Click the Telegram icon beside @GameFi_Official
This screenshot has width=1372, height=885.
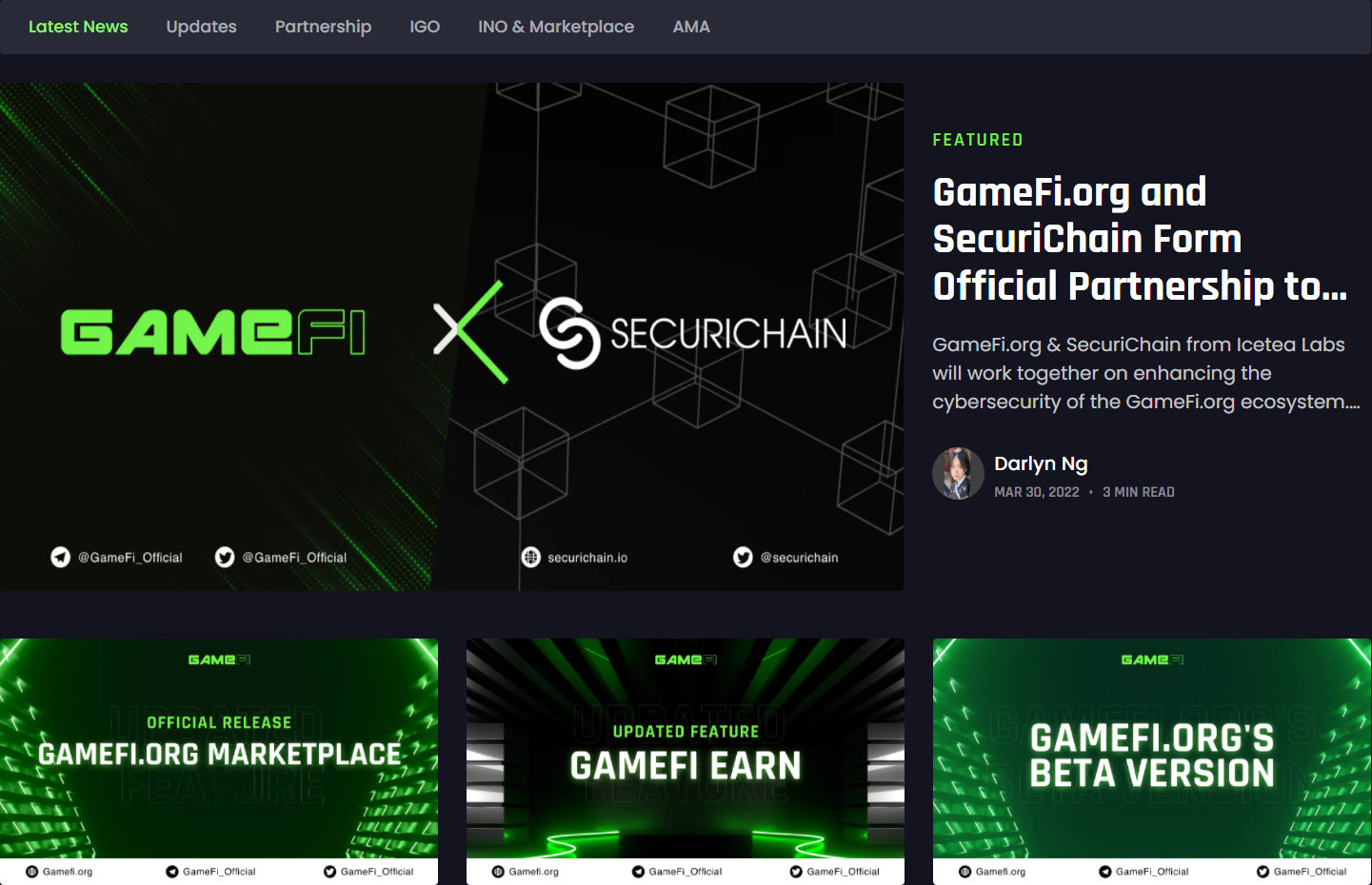tap(61, 558)
